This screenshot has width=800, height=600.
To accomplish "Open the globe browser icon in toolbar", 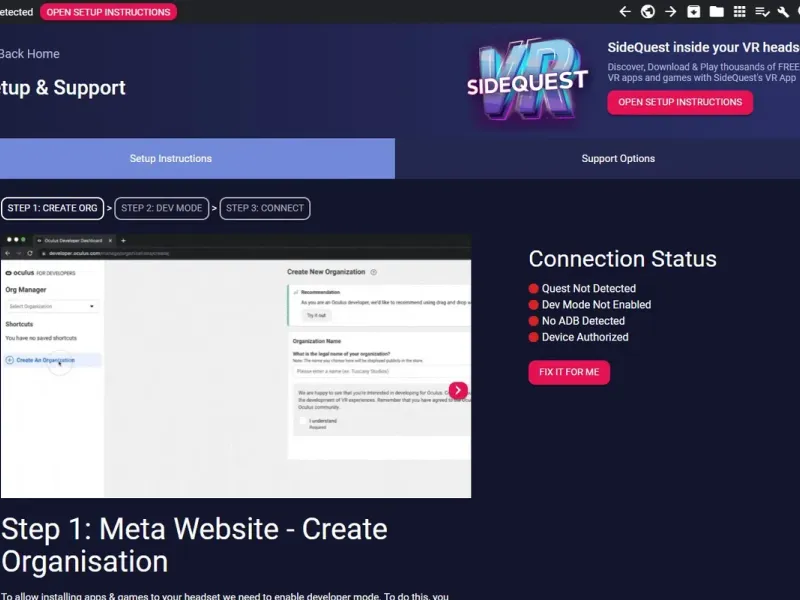I will click(648, 12).
